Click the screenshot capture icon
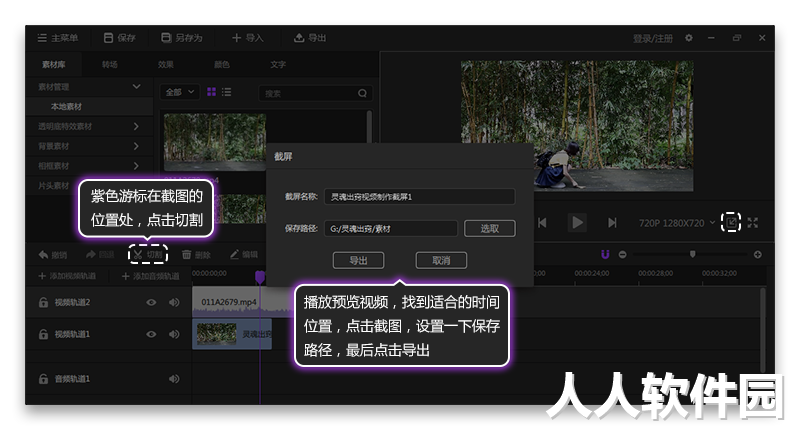800x430 pixels. coord(731,222)
